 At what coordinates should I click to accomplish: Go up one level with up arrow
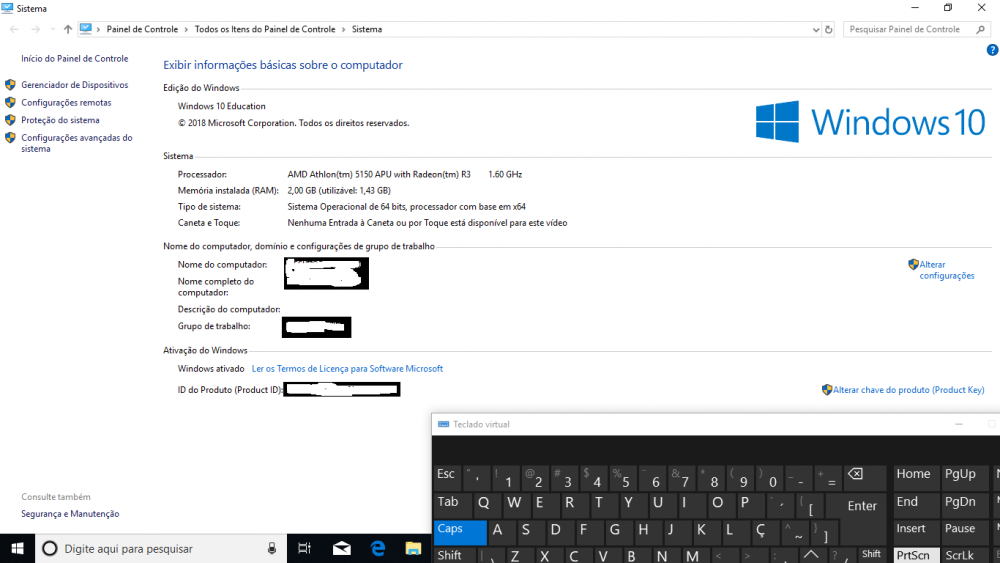pos(67,30)
